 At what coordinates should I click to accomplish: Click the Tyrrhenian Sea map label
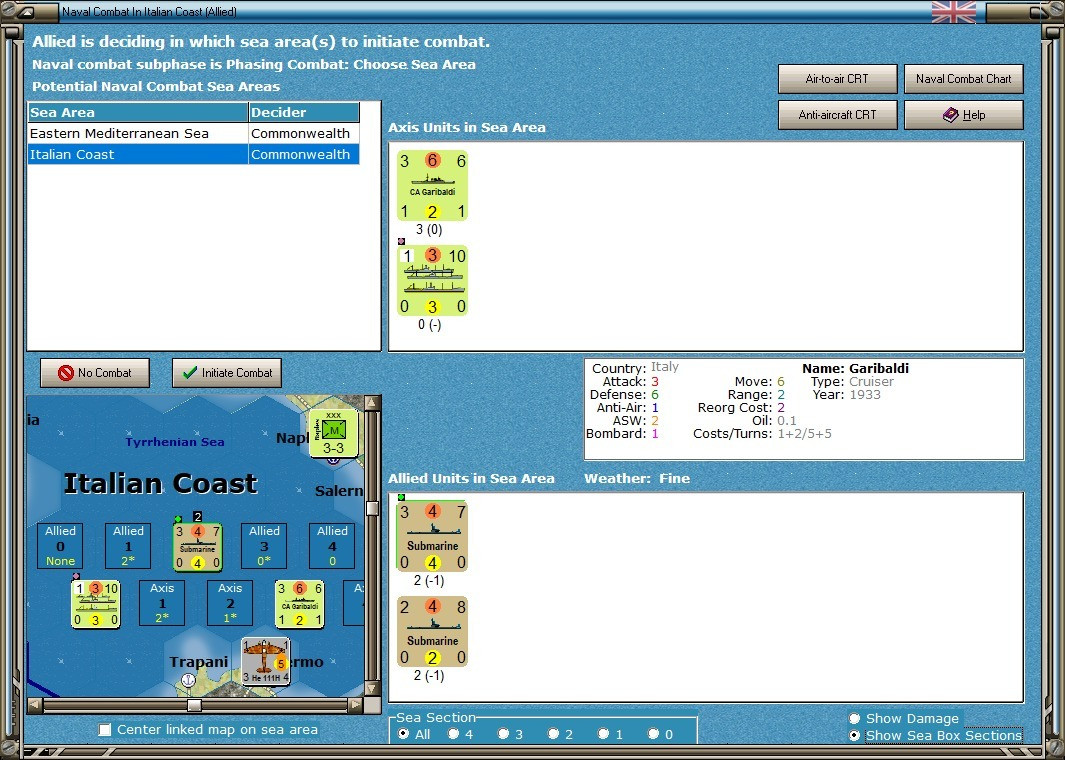[x=175, y=442]
